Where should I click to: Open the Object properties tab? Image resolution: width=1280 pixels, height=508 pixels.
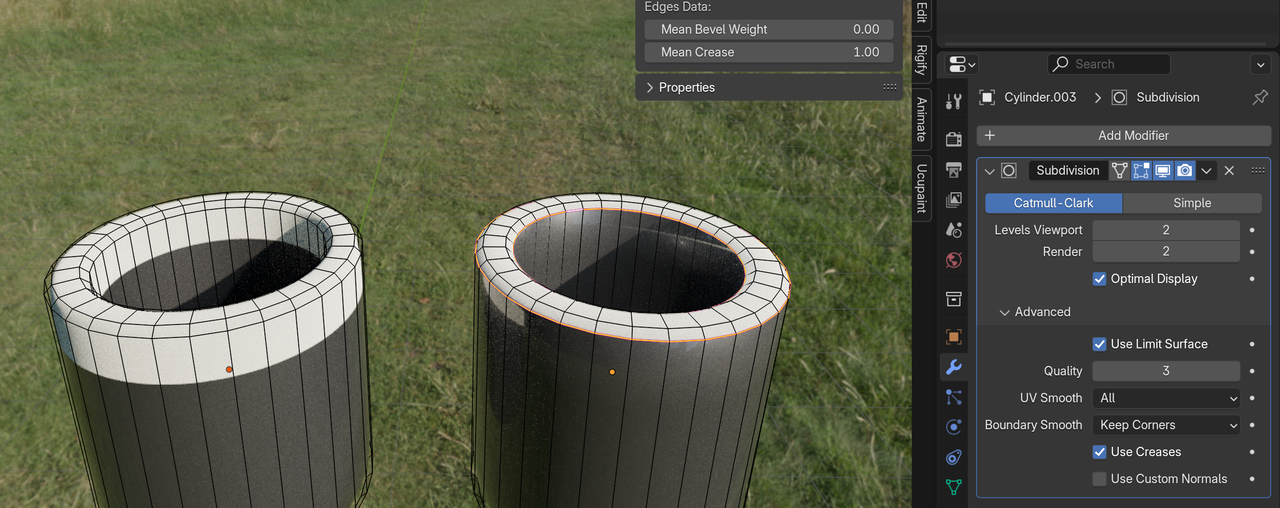coord(954,337)
